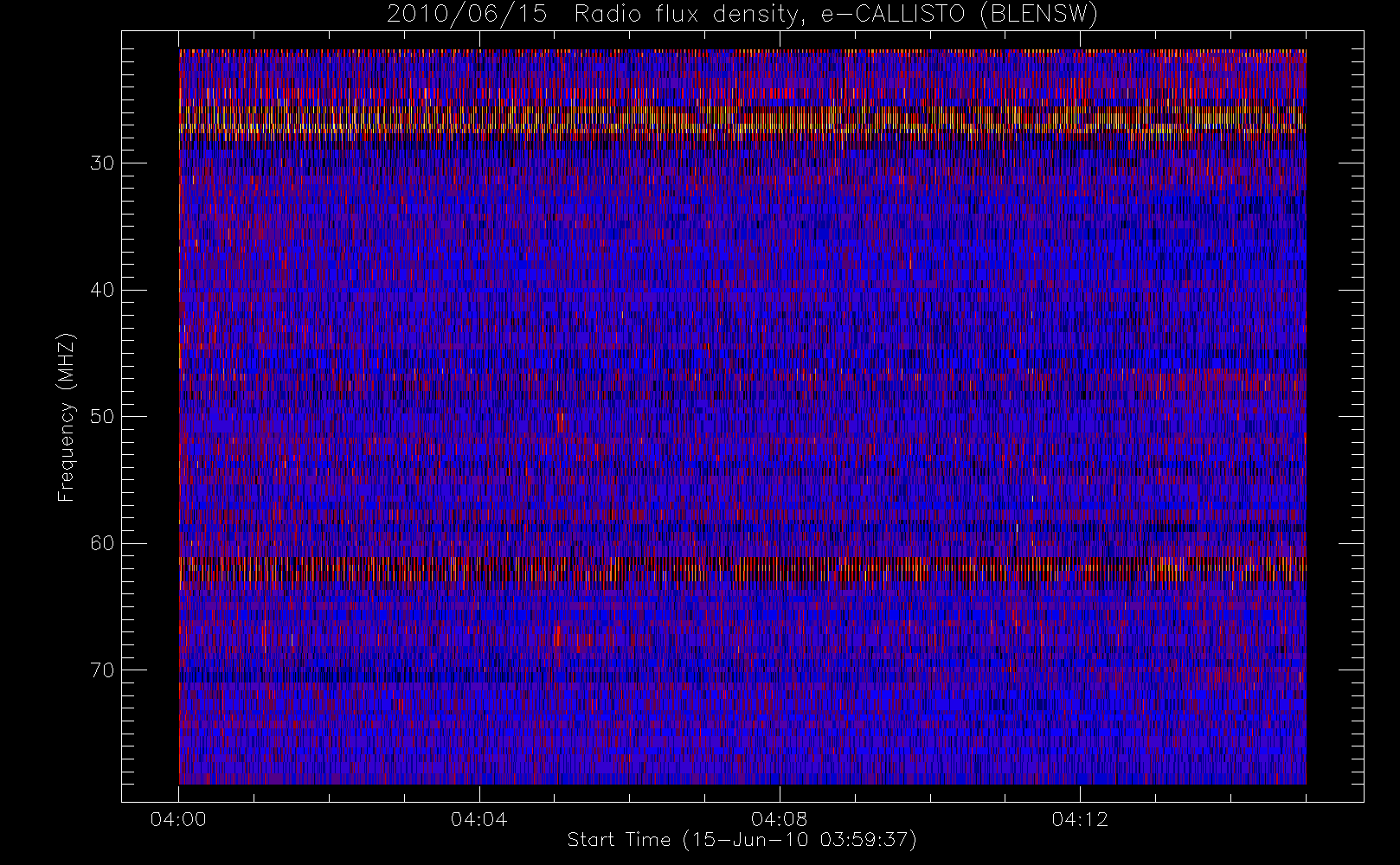Click the 04:12 time tick label
Viewport: 1400px width, 865px height.
point(1080,819)
